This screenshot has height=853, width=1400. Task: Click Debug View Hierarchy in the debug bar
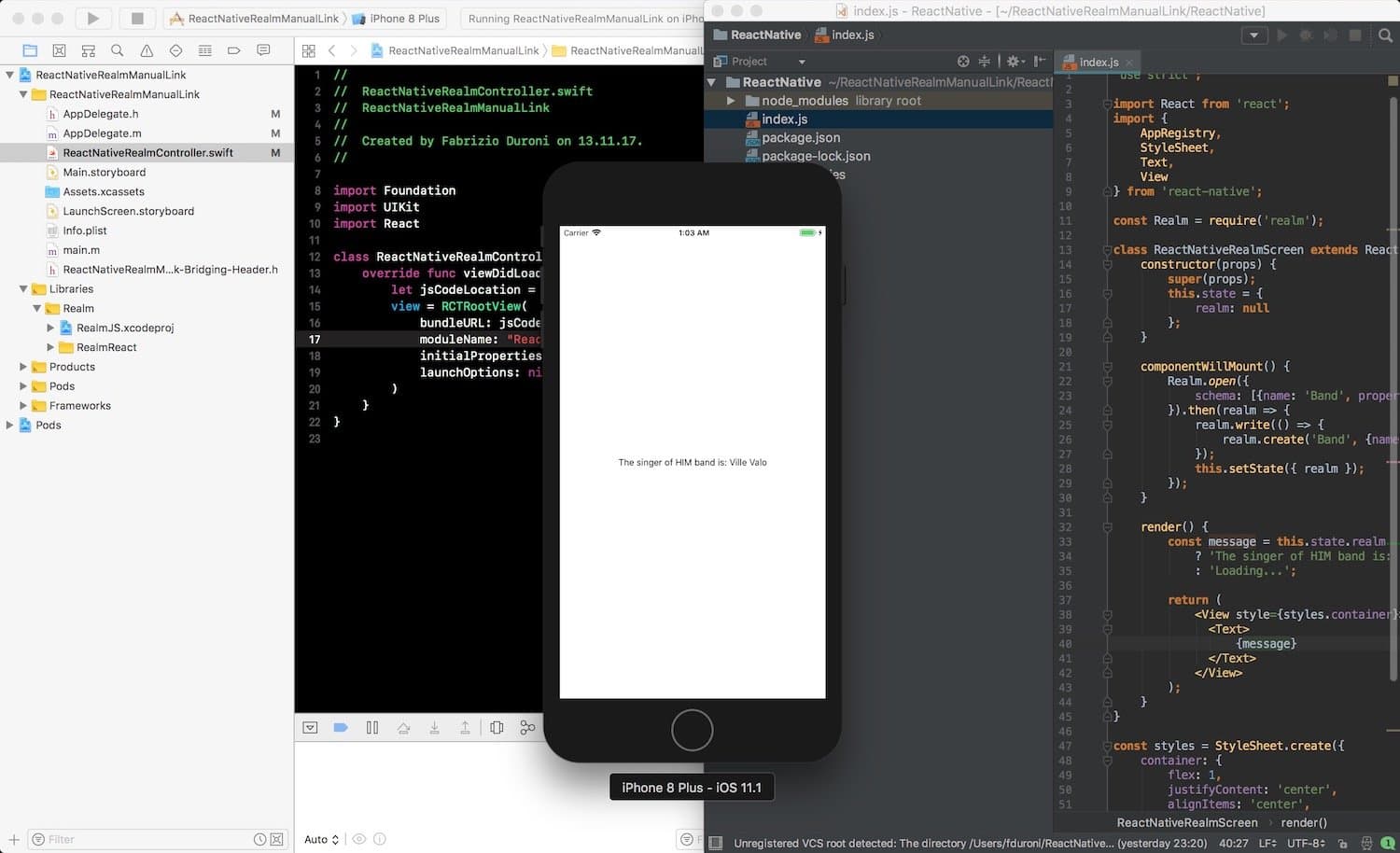pos(497,727)
